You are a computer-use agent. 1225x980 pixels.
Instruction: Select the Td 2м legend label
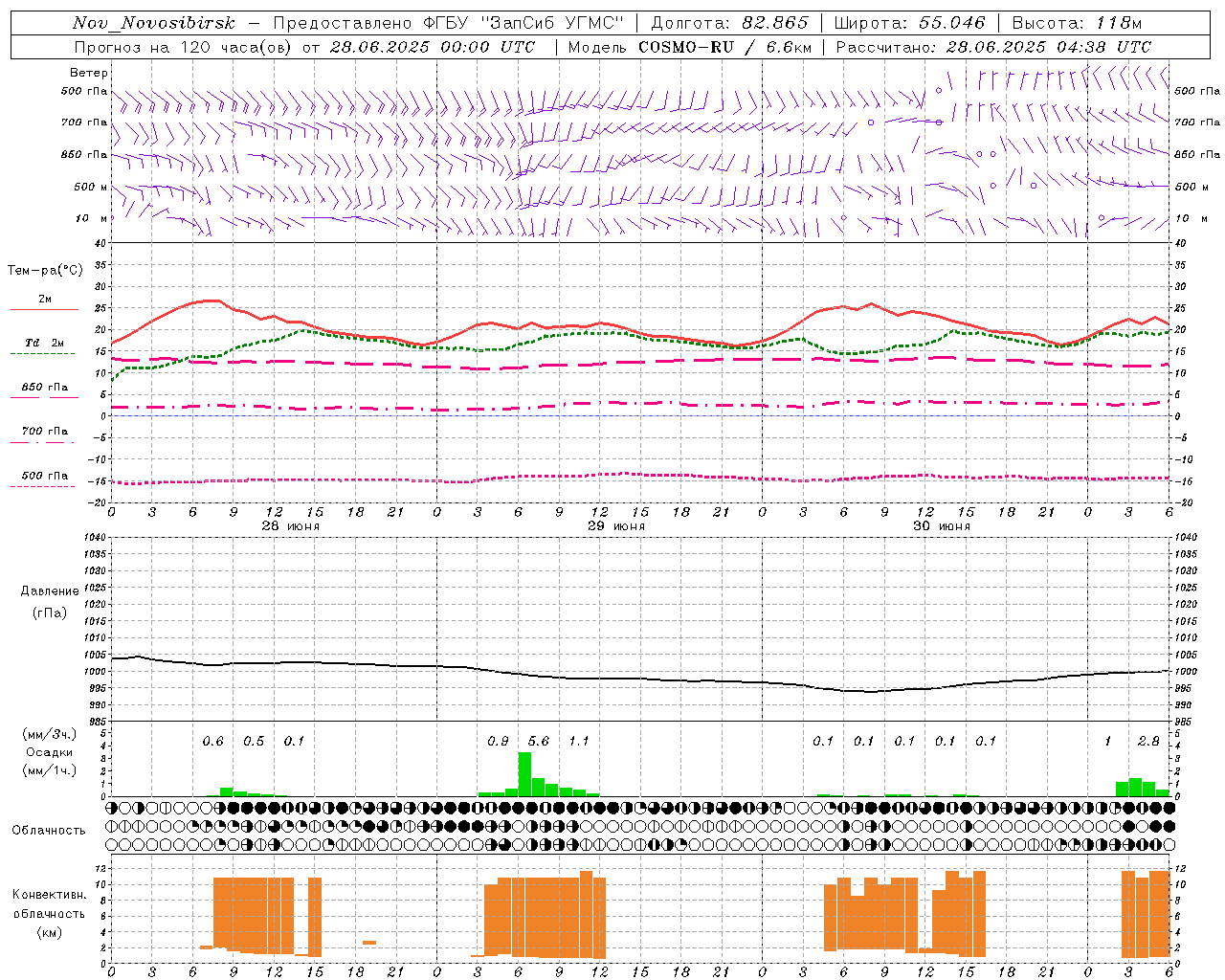click(x=44, y=343)
